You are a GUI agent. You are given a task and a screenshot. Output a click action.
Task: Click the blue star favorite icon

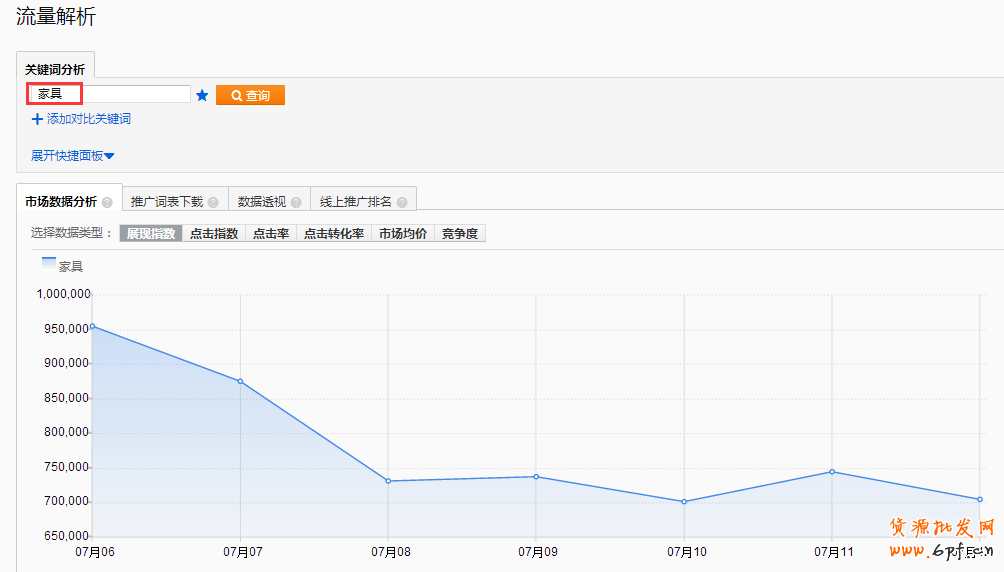pos(202,95)
